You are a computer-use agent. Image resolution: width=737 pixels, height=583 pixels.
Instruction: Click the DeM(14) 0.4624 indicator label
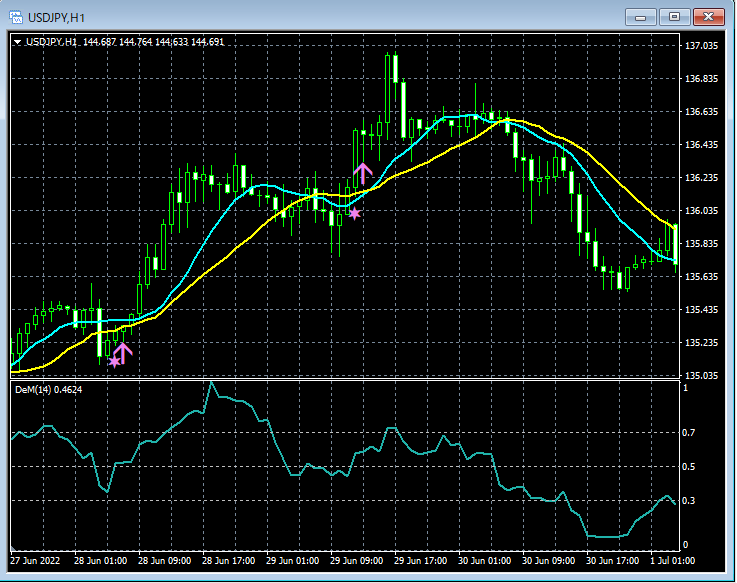(x=48, y=390)
